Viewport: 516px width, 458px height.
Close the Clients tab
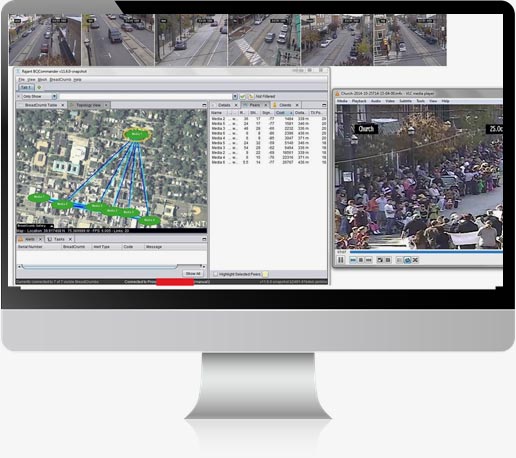click(297, 105)
